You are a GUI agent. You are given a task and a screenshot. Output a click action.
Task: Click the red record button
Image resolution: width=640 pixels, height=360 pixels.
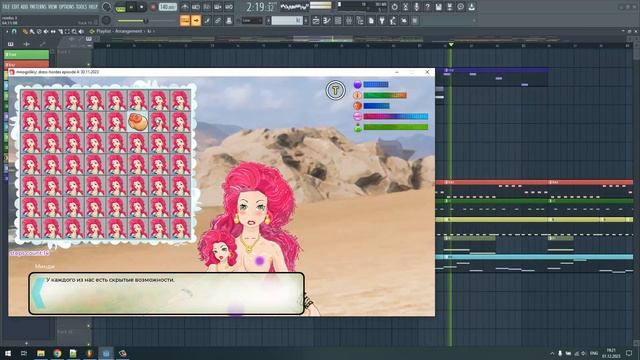point(153,7)
